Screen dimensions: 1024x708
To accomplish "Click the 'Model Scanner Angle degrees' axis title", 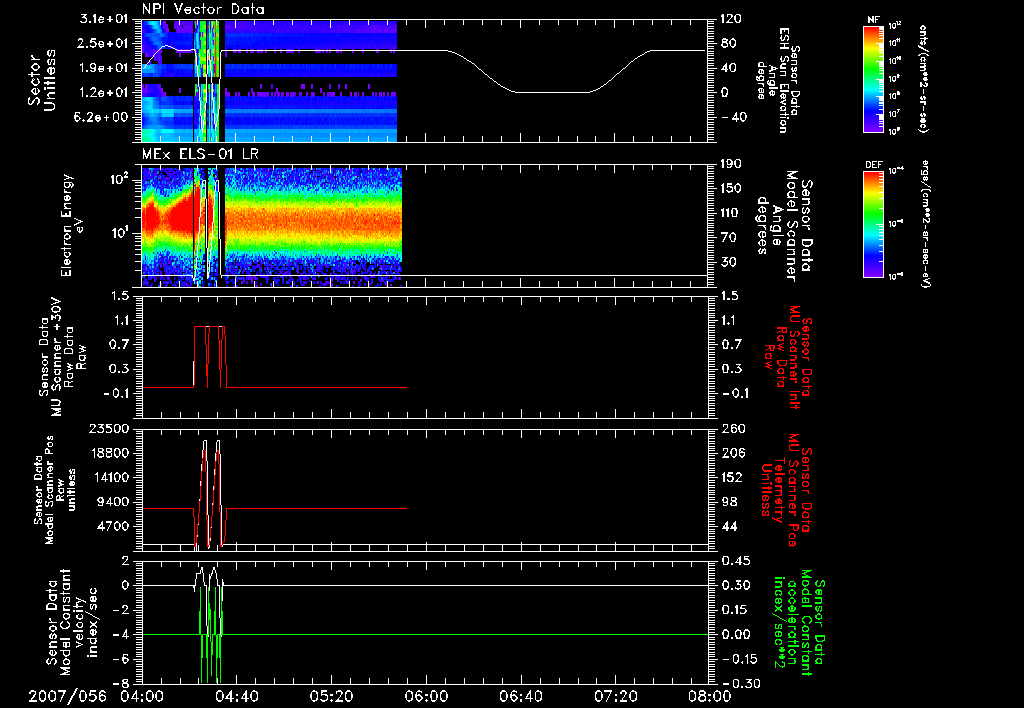I will point(784,226).
